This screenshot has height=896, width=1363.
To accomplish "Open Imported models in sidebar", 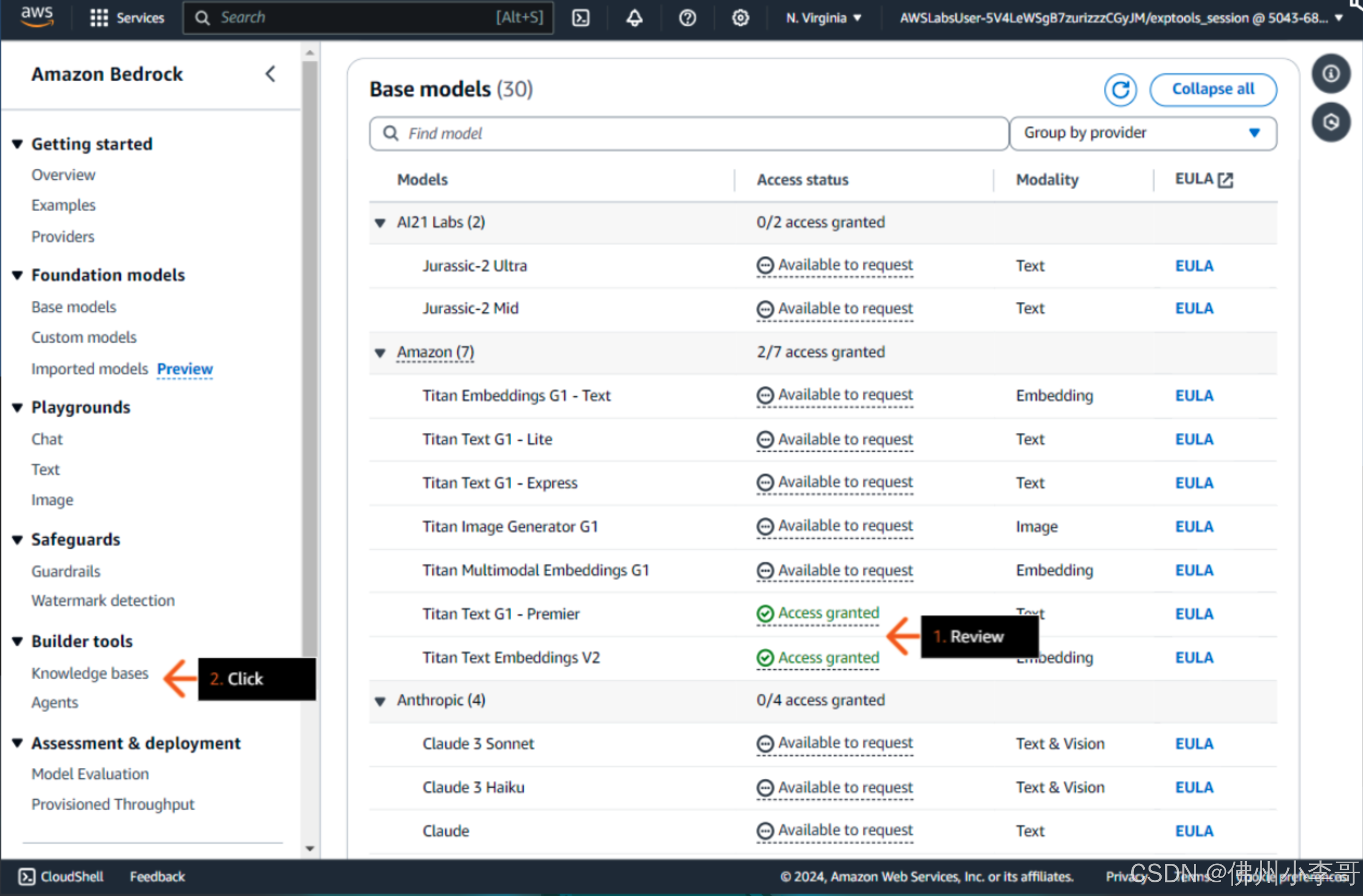I will [89, 369].
